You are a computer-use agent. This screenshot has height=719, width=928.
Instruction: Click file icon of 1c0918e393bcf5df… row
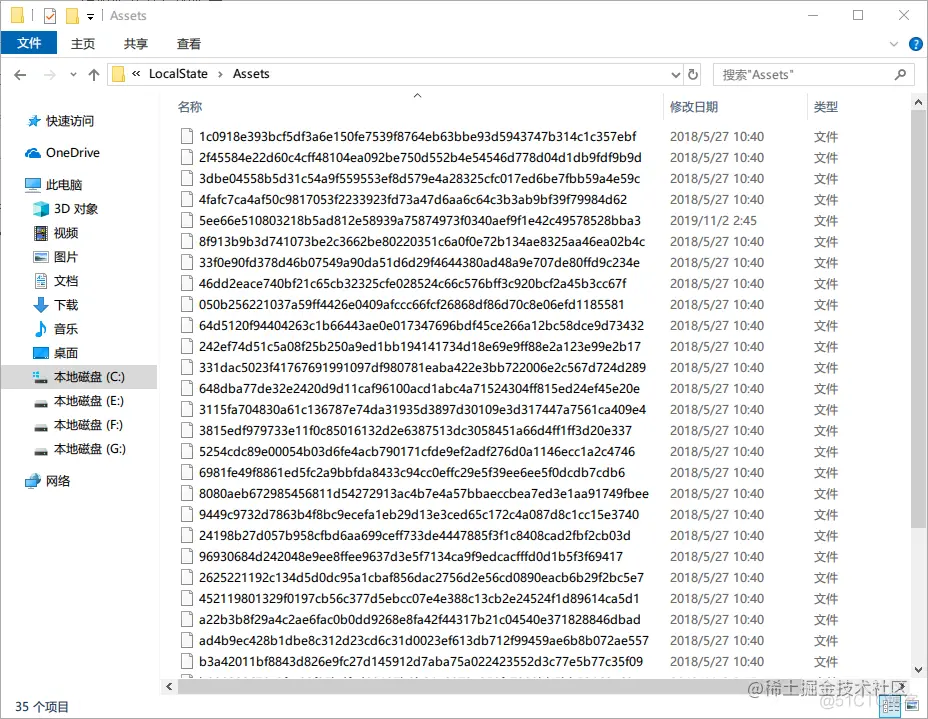tap(187, 137)
